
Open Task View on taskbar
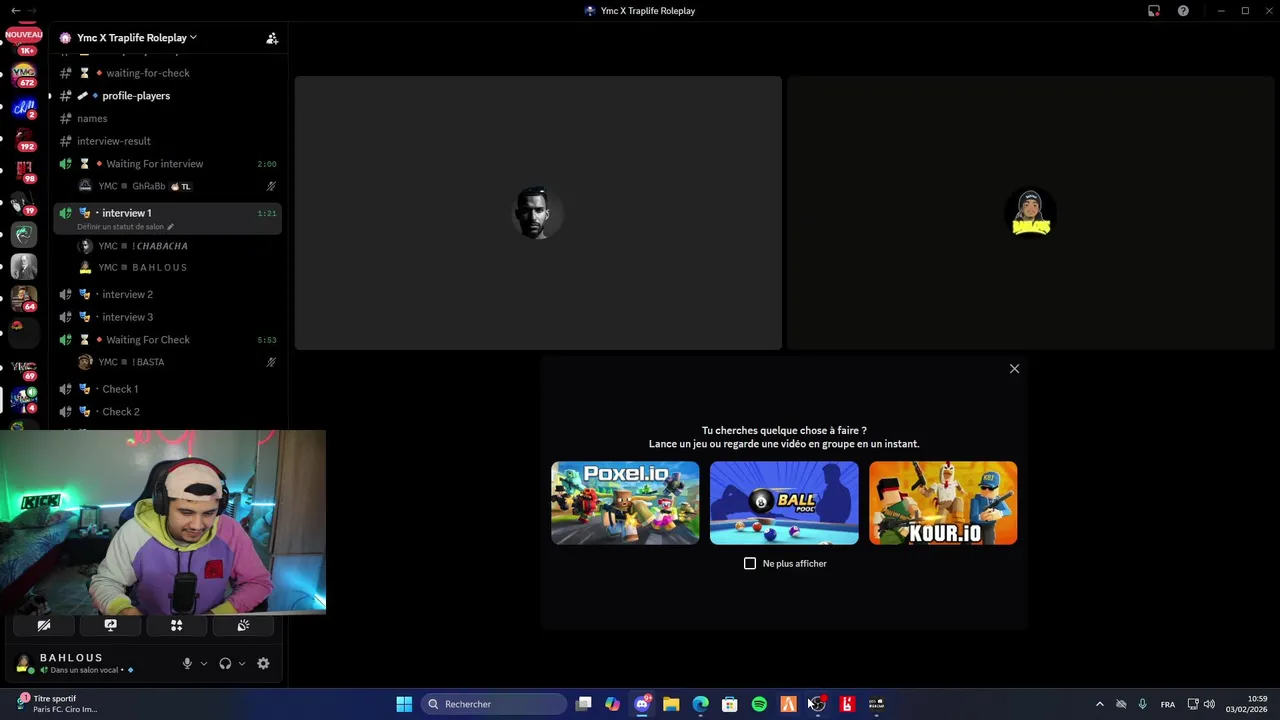[x=584, y=704]
